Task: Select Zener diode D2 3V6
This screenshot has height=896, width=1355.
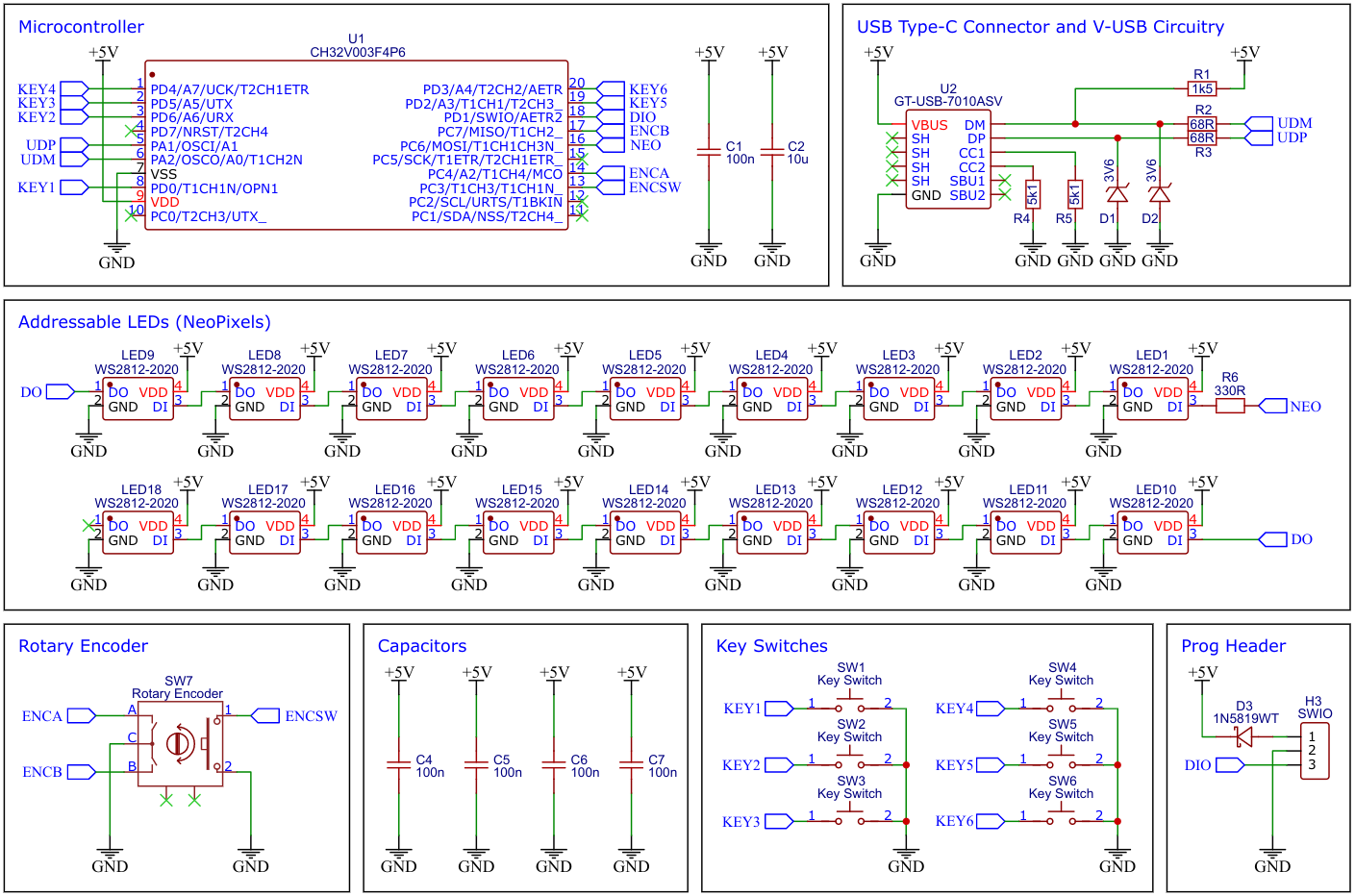Action: pos(1160,194)
